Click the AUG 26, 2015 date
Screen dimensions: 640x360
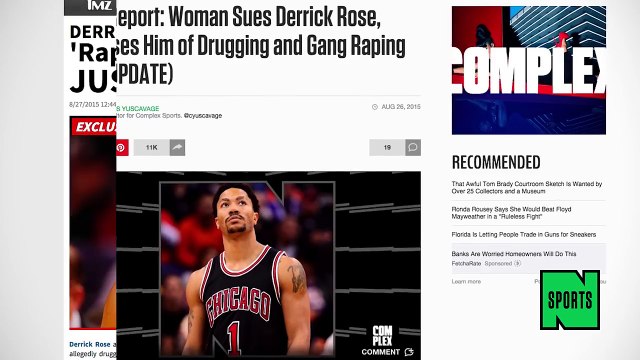401,107
